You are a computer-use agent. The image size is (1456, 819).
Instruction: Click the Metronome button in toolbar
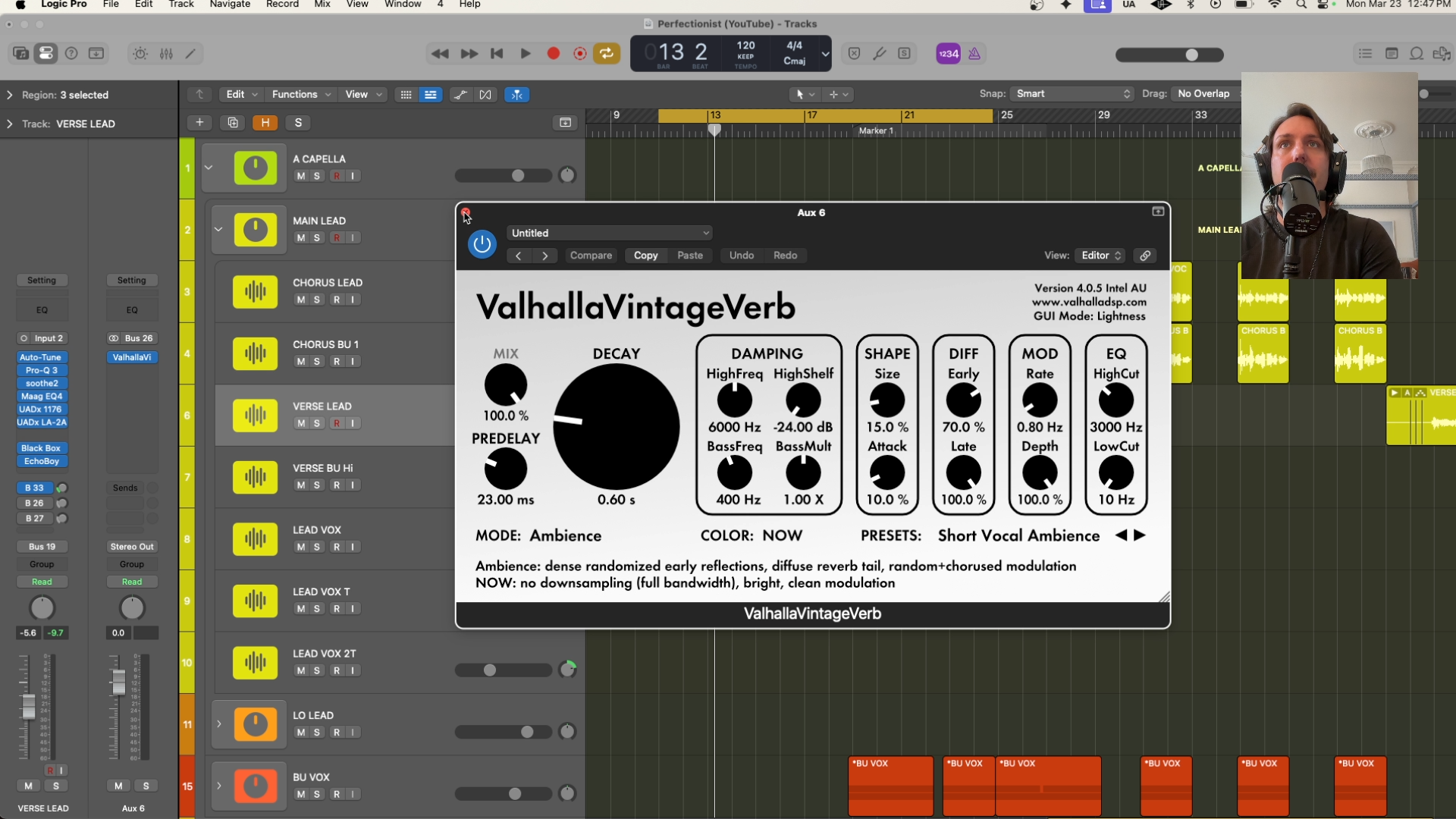tap(974, 54)
